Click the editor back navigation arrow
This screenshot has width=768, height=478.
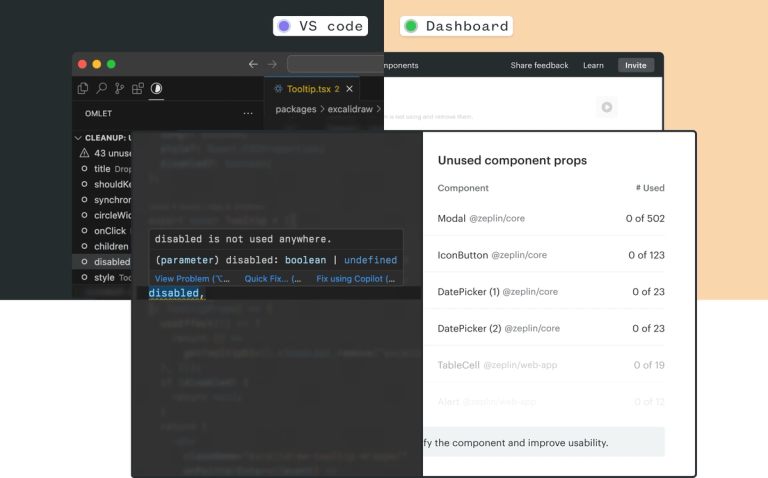253,64
